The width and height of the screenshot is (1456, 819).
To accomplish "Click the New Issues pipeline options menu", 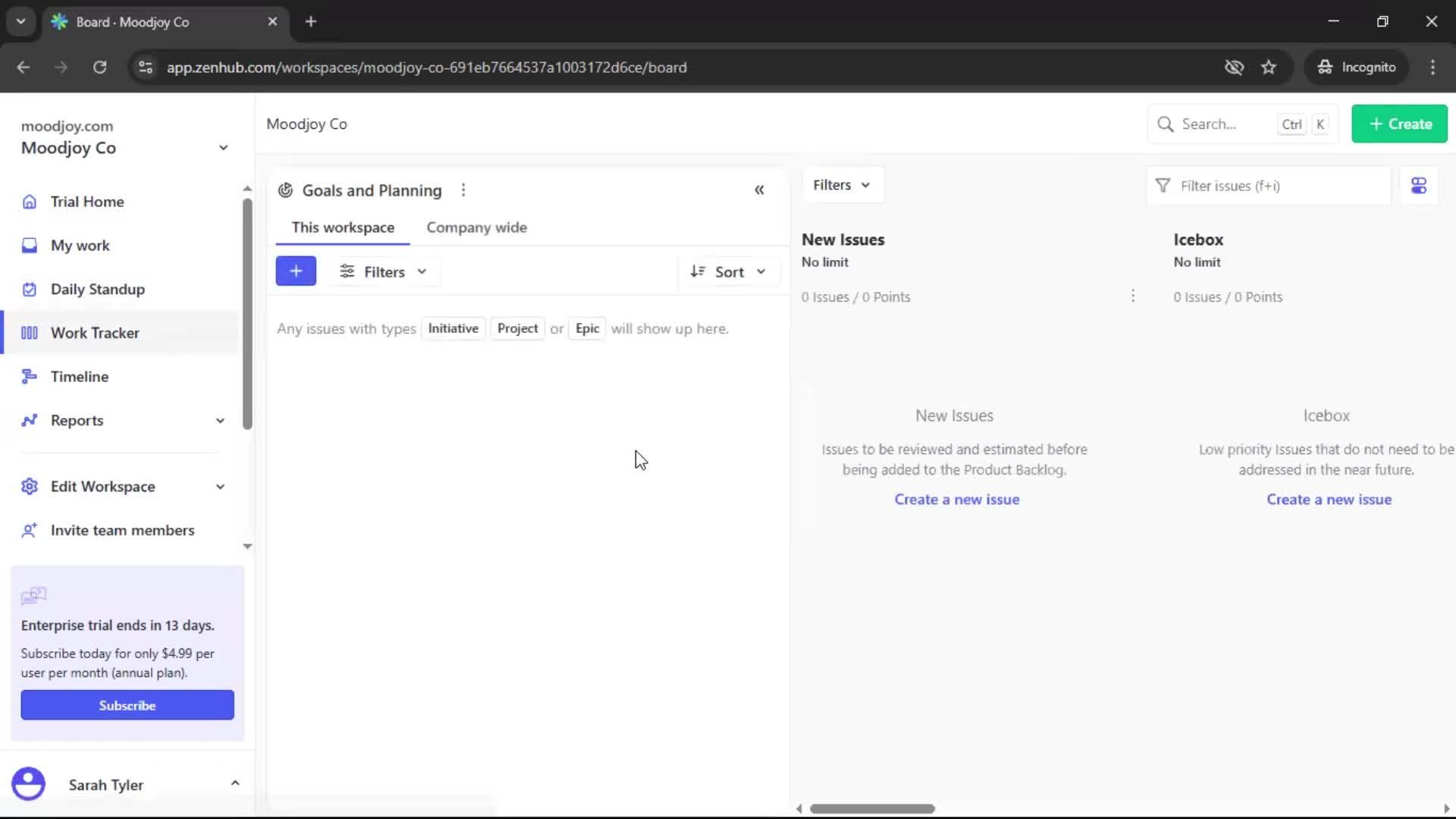I will pyautogui.click(x=1133, y=297).
